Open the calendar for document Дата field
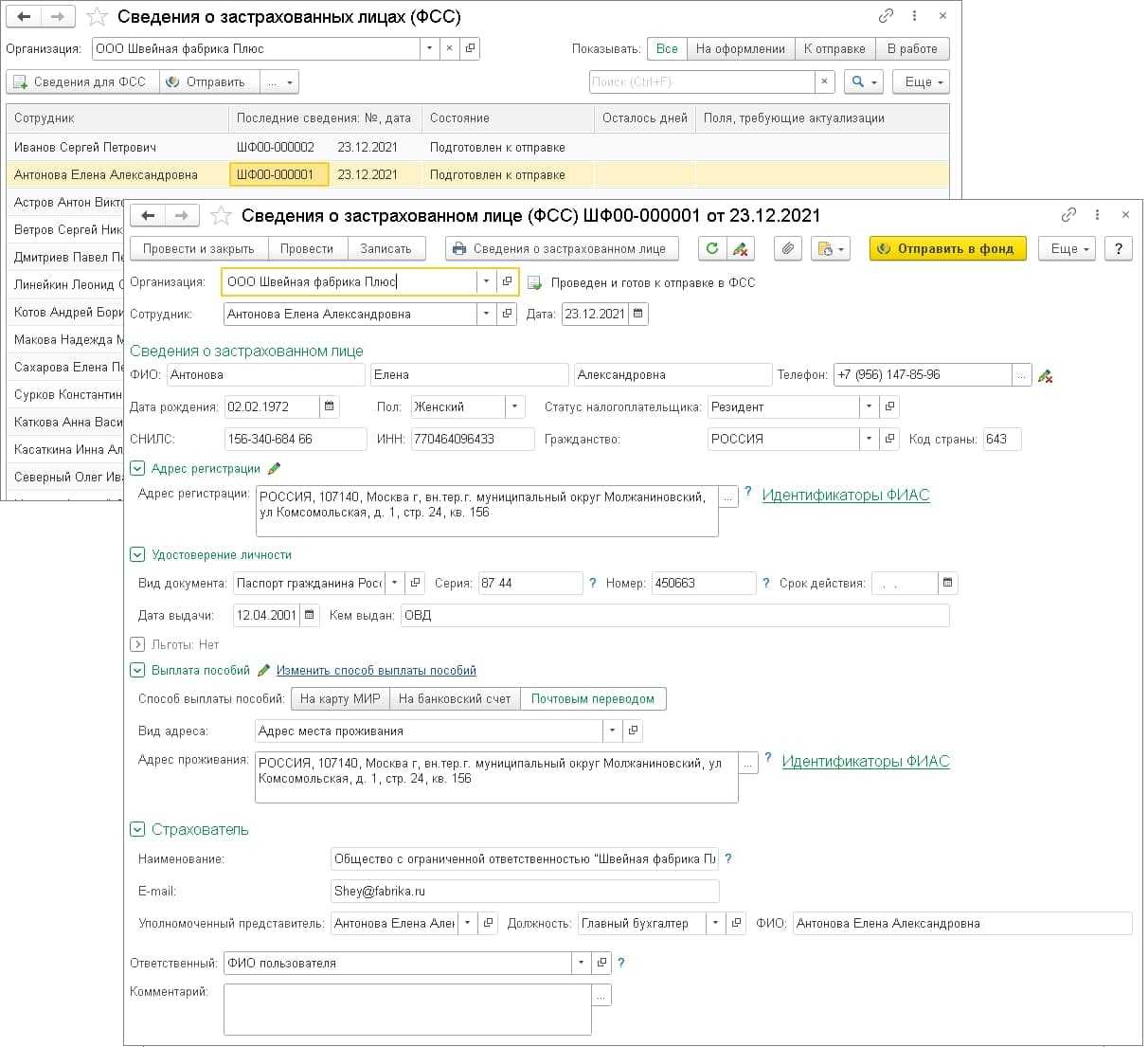The height and width of the screenshot is (1047, 1148). pos(638,314)
